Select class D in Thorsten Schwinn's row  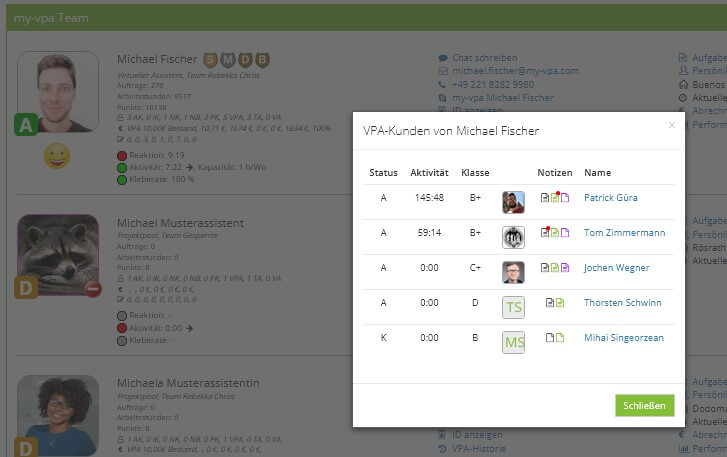[475, 303]
